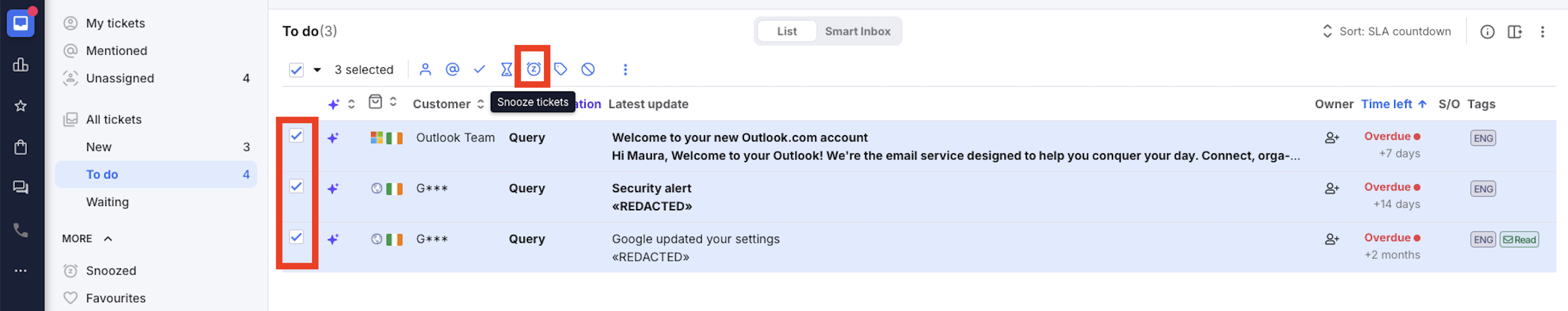1568x311 pixels.
Task: Open the reports chart icon in left sidebar
Action: tap(21, 65)
